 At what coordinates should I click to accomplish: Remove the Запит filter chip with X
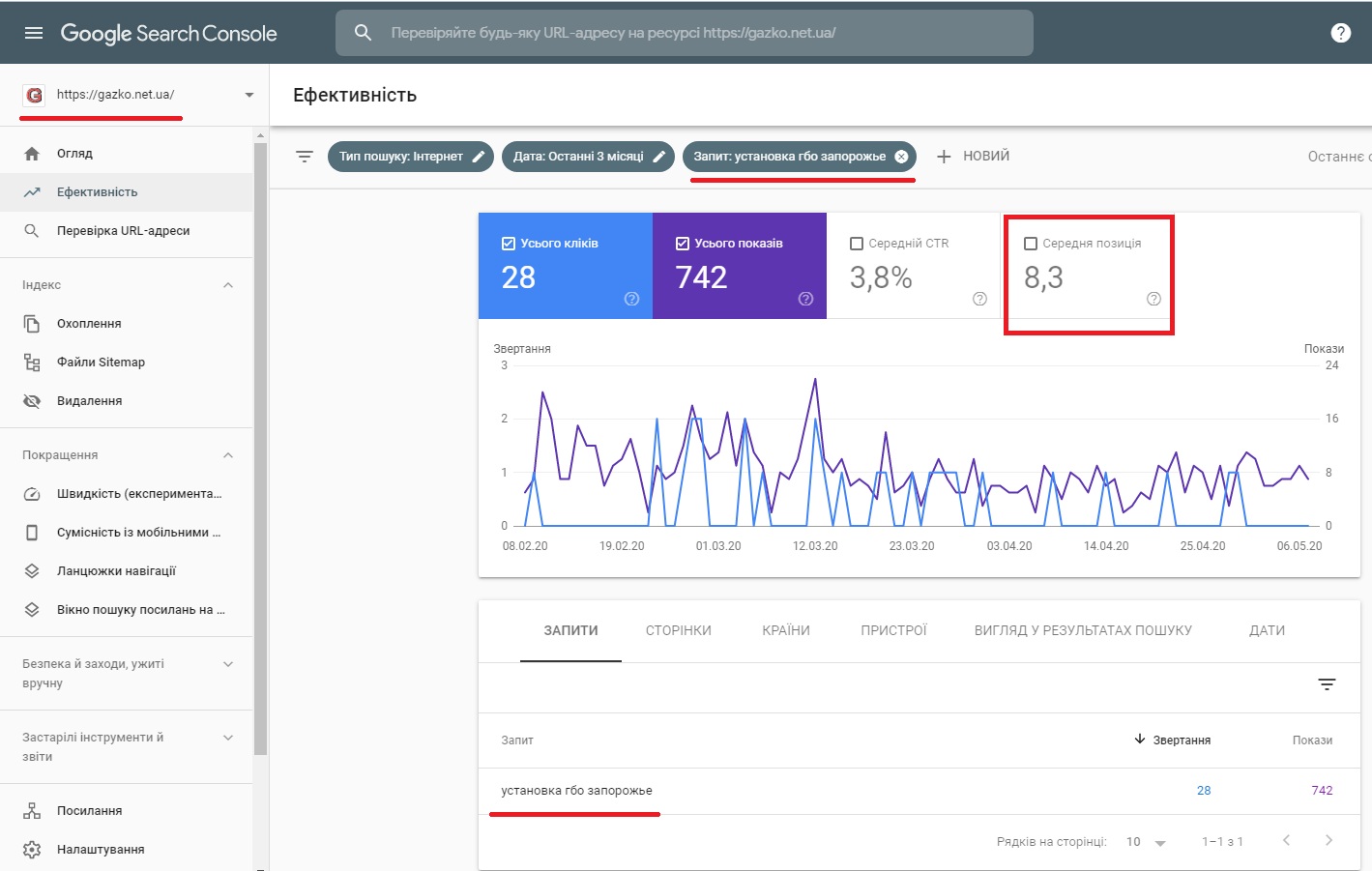[901, 157]
